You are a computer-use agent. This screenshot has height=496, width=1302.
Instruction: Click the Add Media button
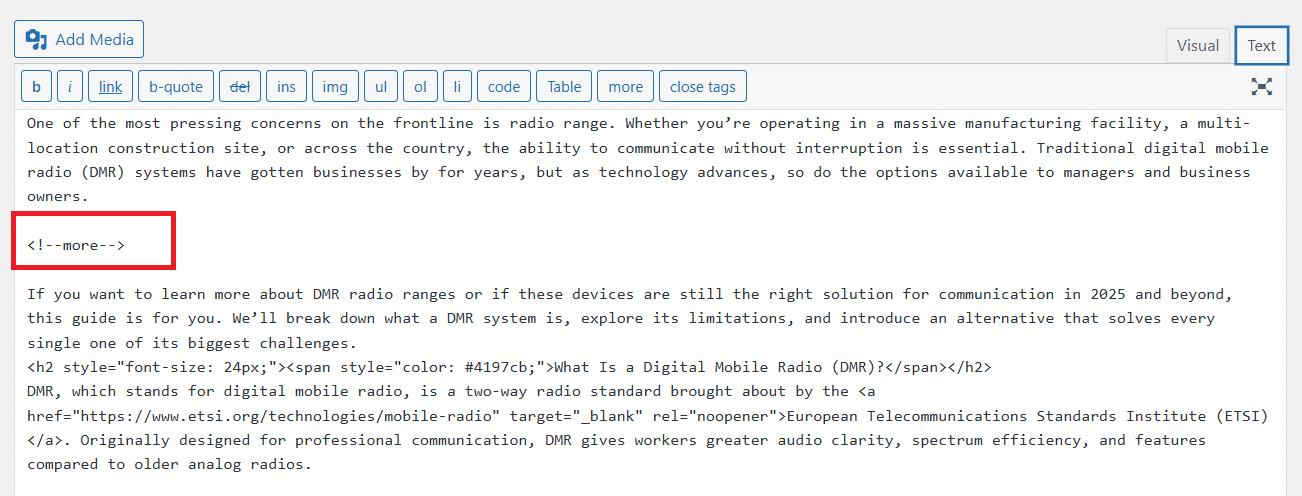coord(79,40)
